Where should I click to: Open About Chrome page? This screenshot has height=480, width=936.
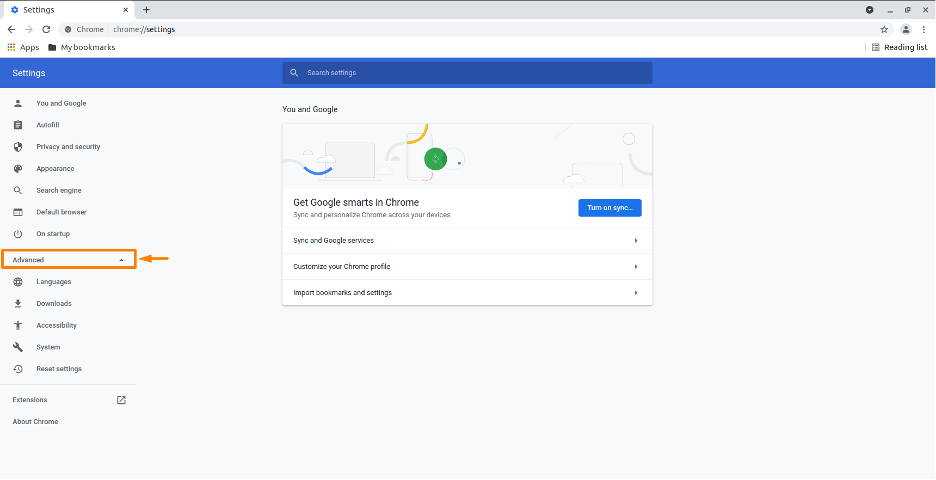click(35, 421)
